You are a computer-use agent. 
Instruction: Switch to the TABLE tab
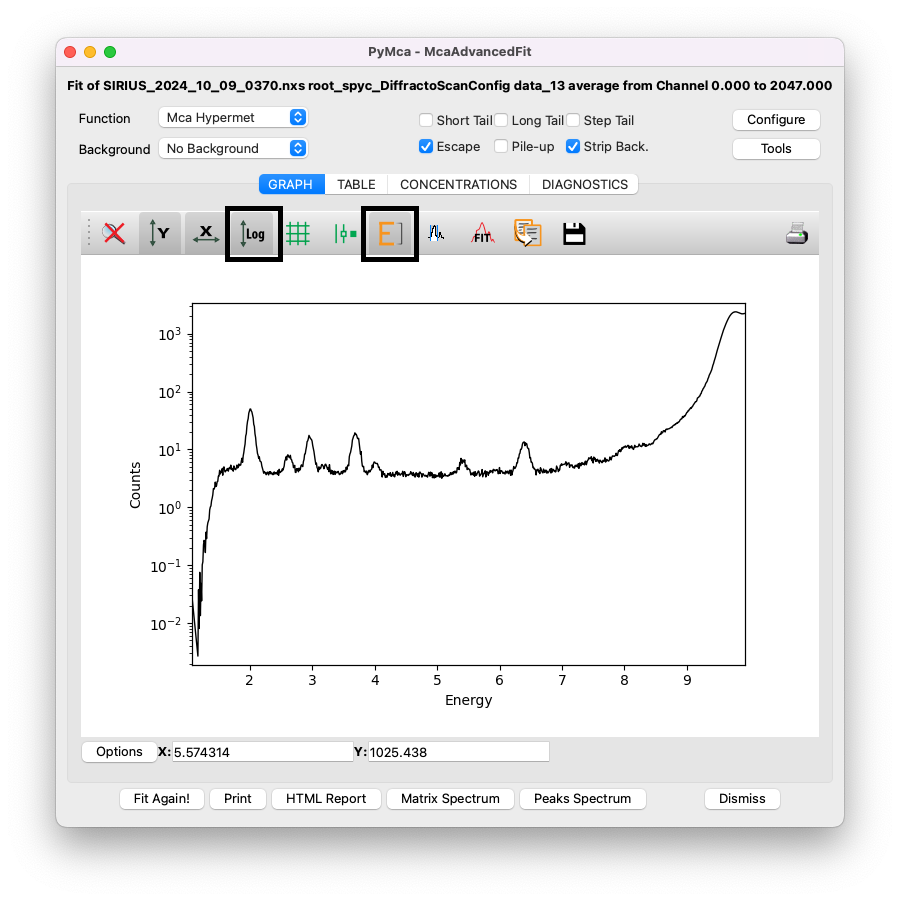356,184
